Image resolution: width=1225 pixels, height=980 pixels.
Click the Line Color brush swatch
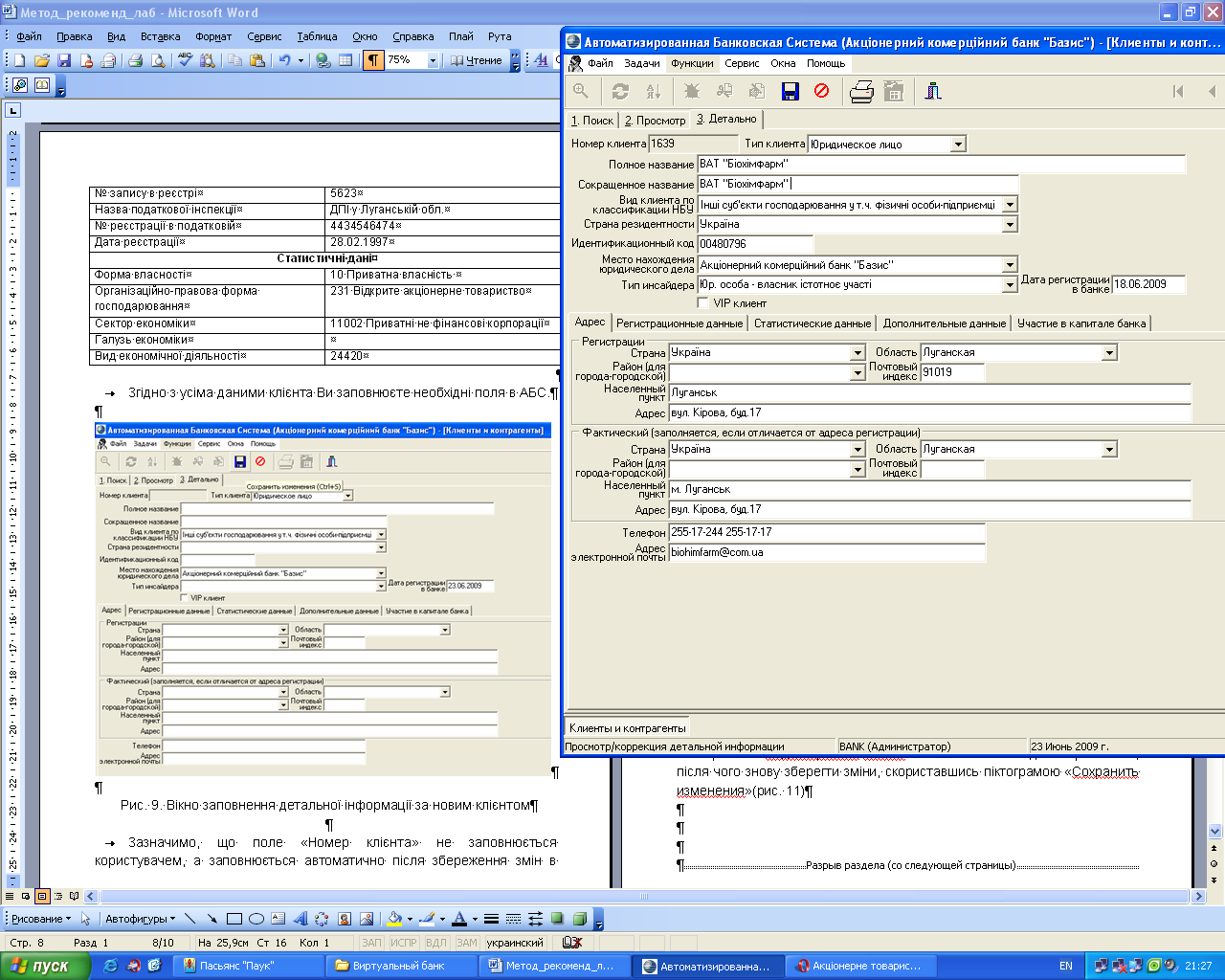point(427,919)
